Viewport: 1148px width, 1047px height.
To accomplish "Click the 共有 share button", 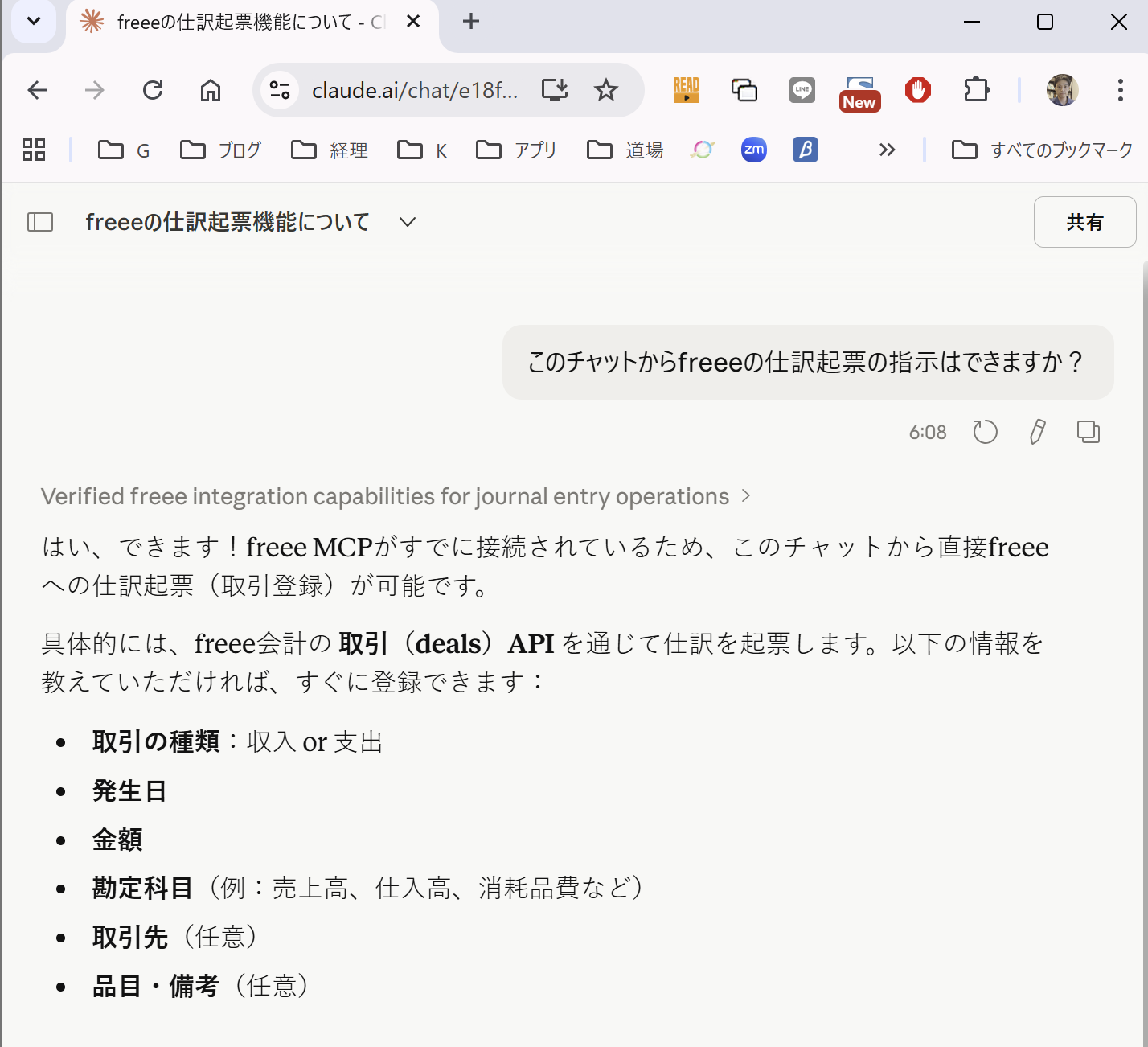I will pos(1084,222).
